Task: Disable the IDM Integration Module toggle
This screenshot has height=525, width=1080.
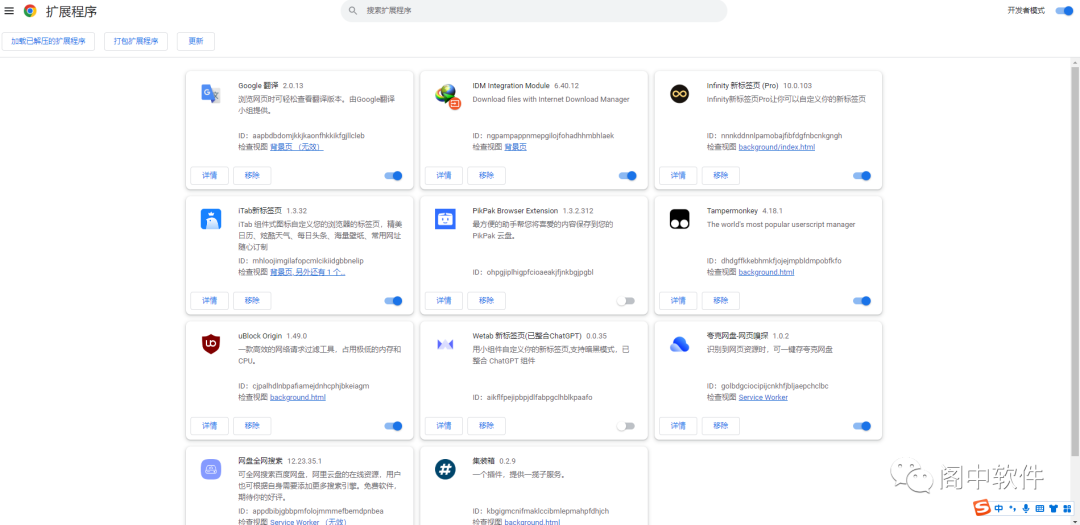Action: coord(627,176)
